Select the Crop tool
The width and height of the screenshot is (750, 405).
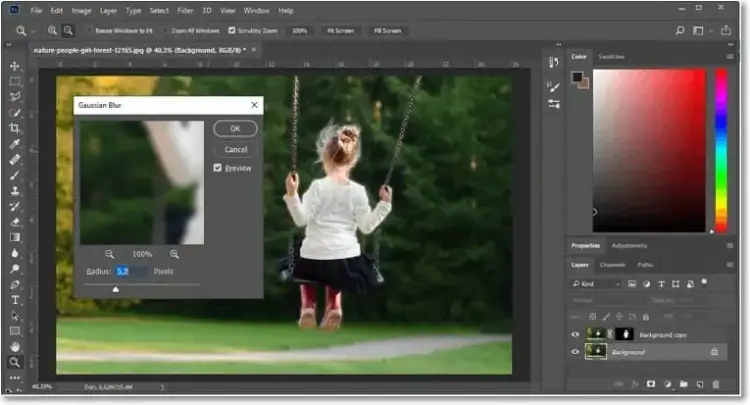coord(15,128)
